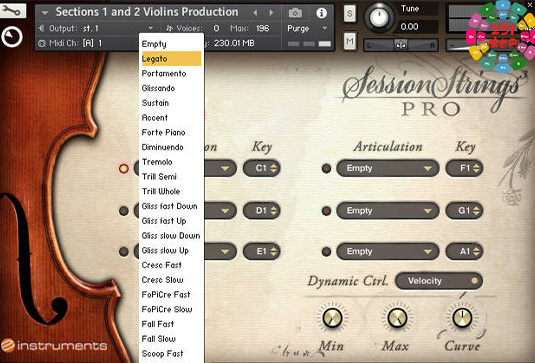Open the Output st. 1 dropdown
This screenshot has width=535, height=363.
click(150, 28)
